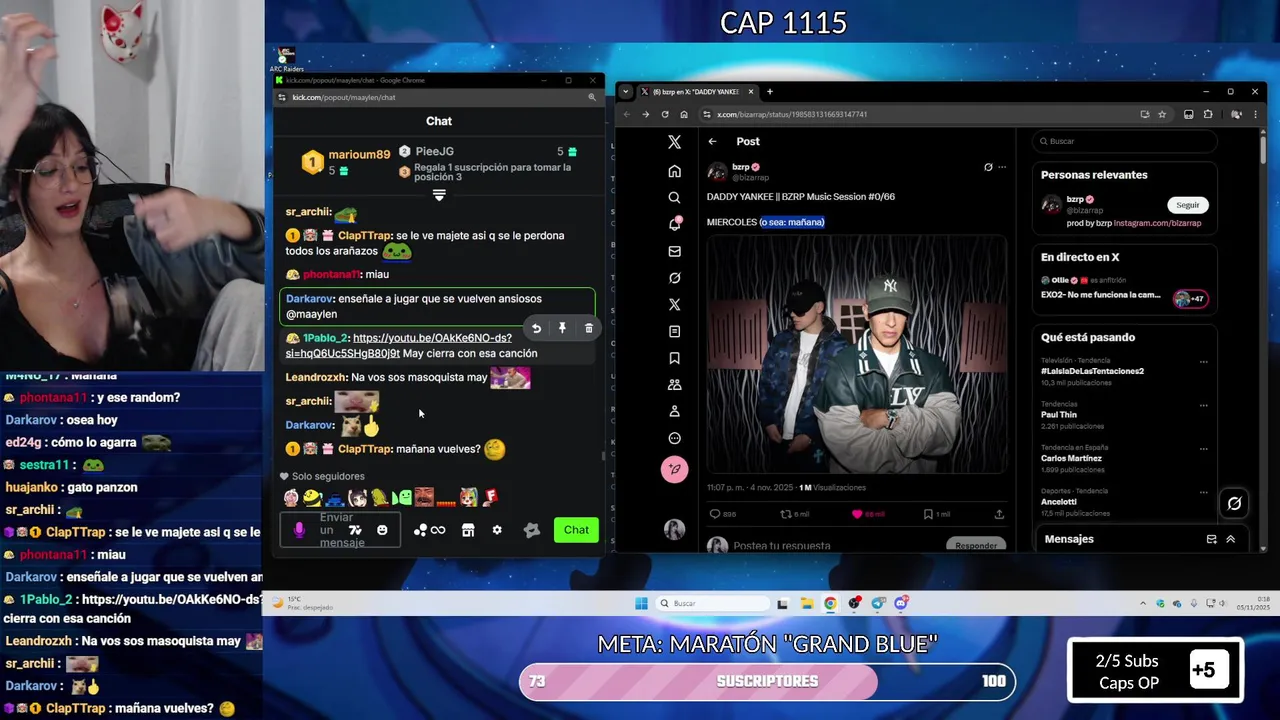This screenshot has width=1280, height=720.
Task: Go back with Post header arrow
Action: point(712,141)
